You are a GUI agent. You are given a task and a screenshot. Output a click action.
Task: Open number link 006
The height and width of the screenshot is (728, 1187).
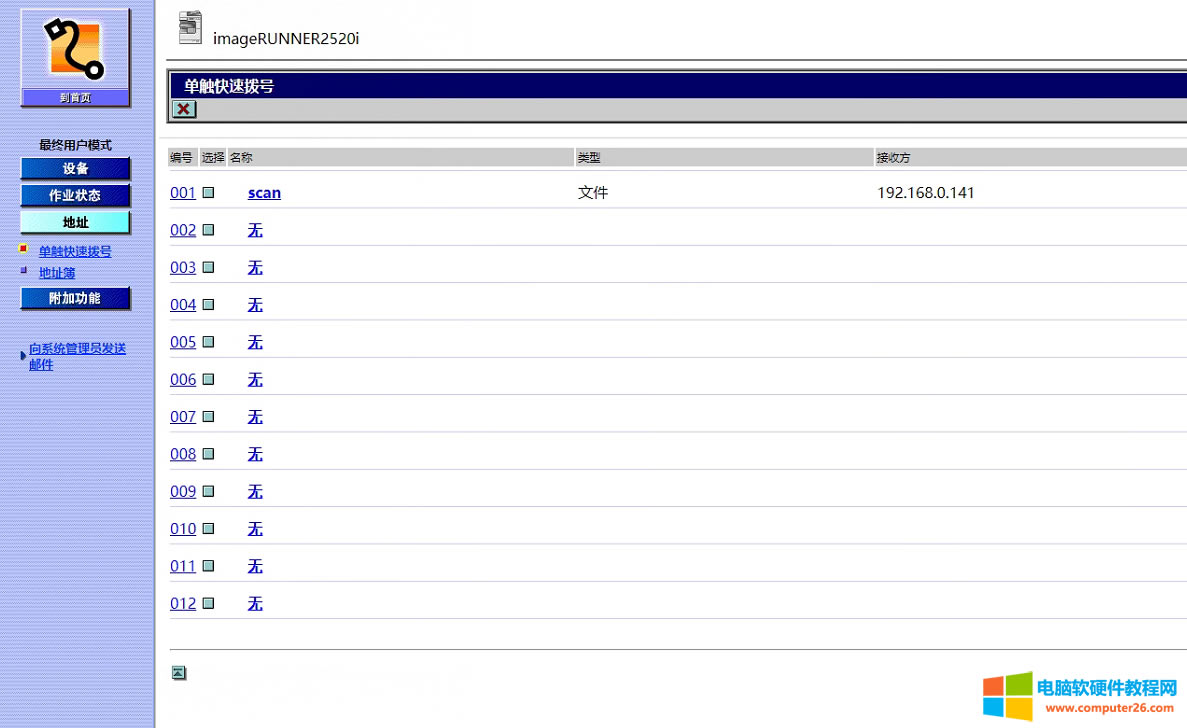pyautogui.click(x=183, y=379)
